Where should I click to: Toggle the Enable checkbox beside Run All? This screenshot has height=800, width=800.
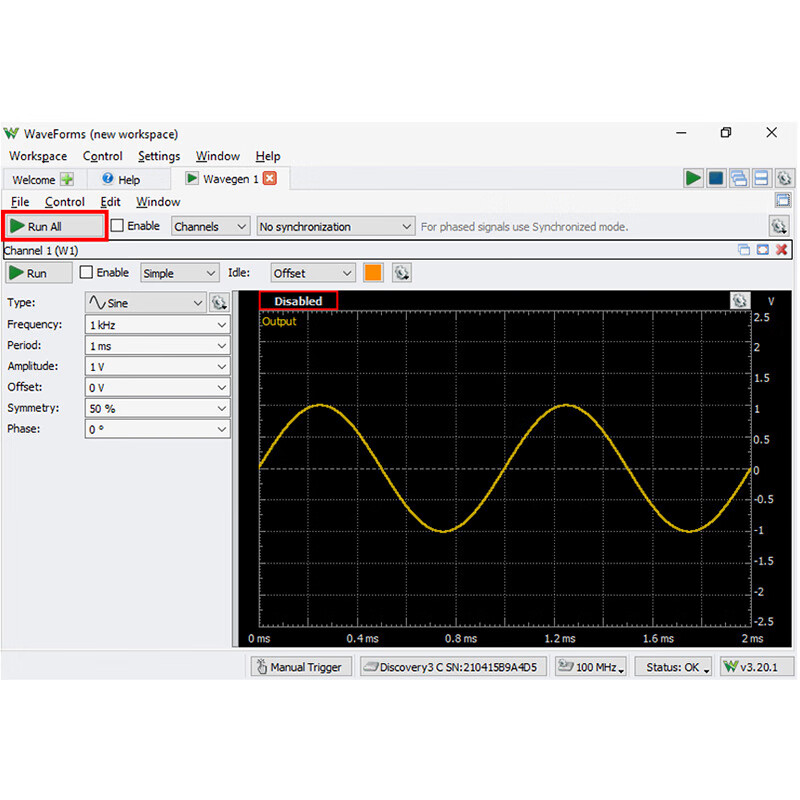coord(117,226)
